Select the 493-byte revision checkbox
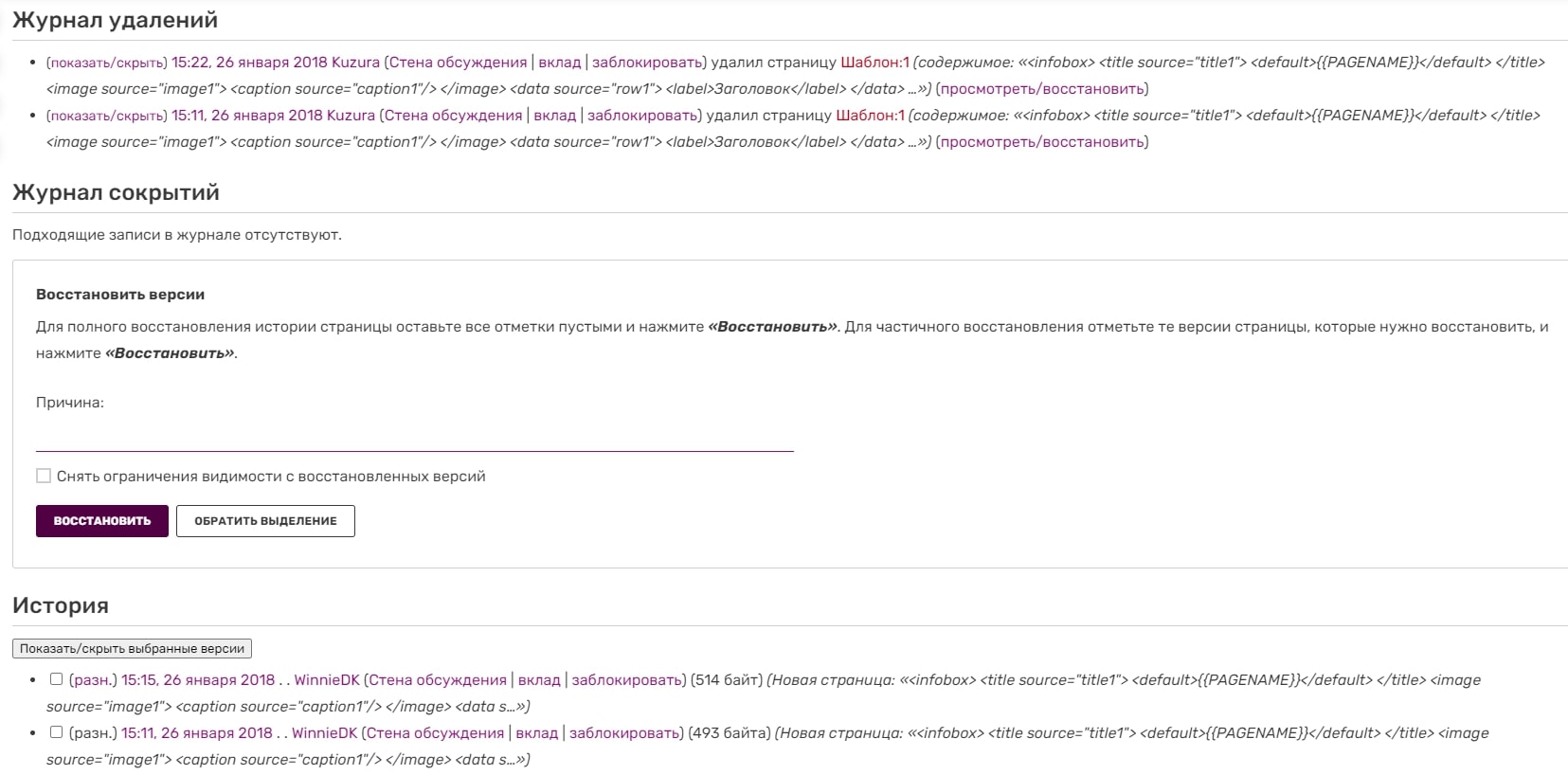Screen dimensions: 1568x775 pyautogui.click(x=56, y=732)
